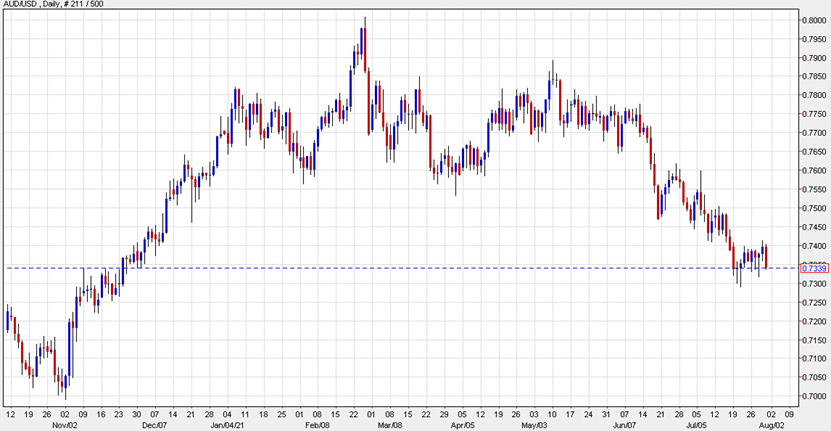Click the 0.7100 price axis label

coord(815,359)
